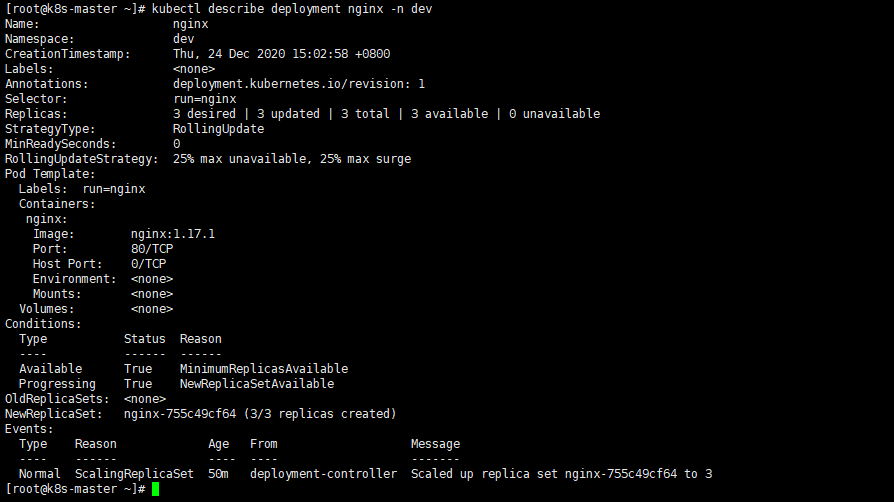Click the NewReplicaSet name nginx-755c49cf64
Screen dimensions: 894x502
point(180,414)
